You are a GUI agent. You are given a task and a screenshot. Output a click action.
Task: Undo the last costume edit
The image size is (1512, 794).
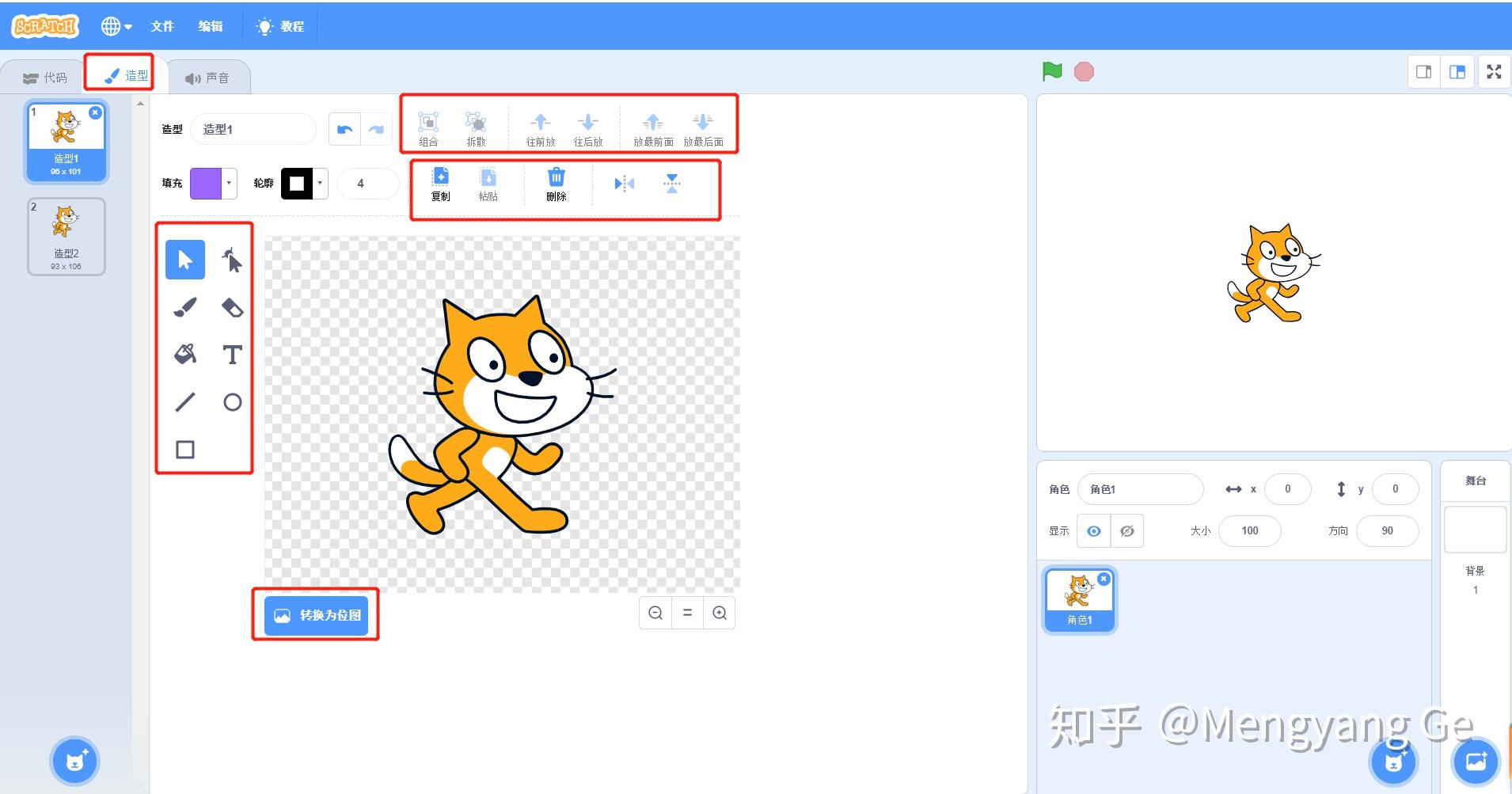[x=344, y=130]
